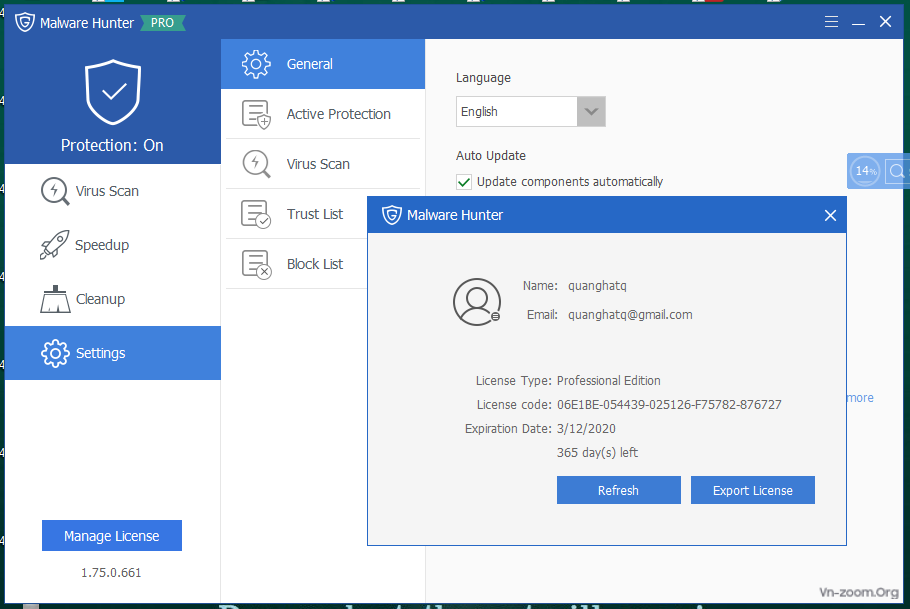Click the 14% floating usage indicator
The width and height of the screenshot is (910, 609).
(865, 171)
